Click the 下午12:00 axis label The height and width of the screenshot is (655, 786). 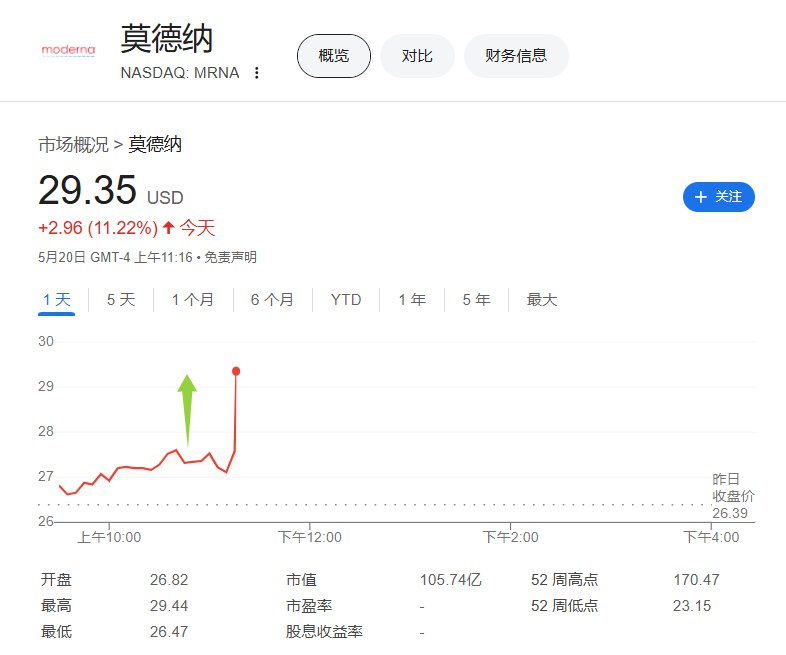coord(310,538)
